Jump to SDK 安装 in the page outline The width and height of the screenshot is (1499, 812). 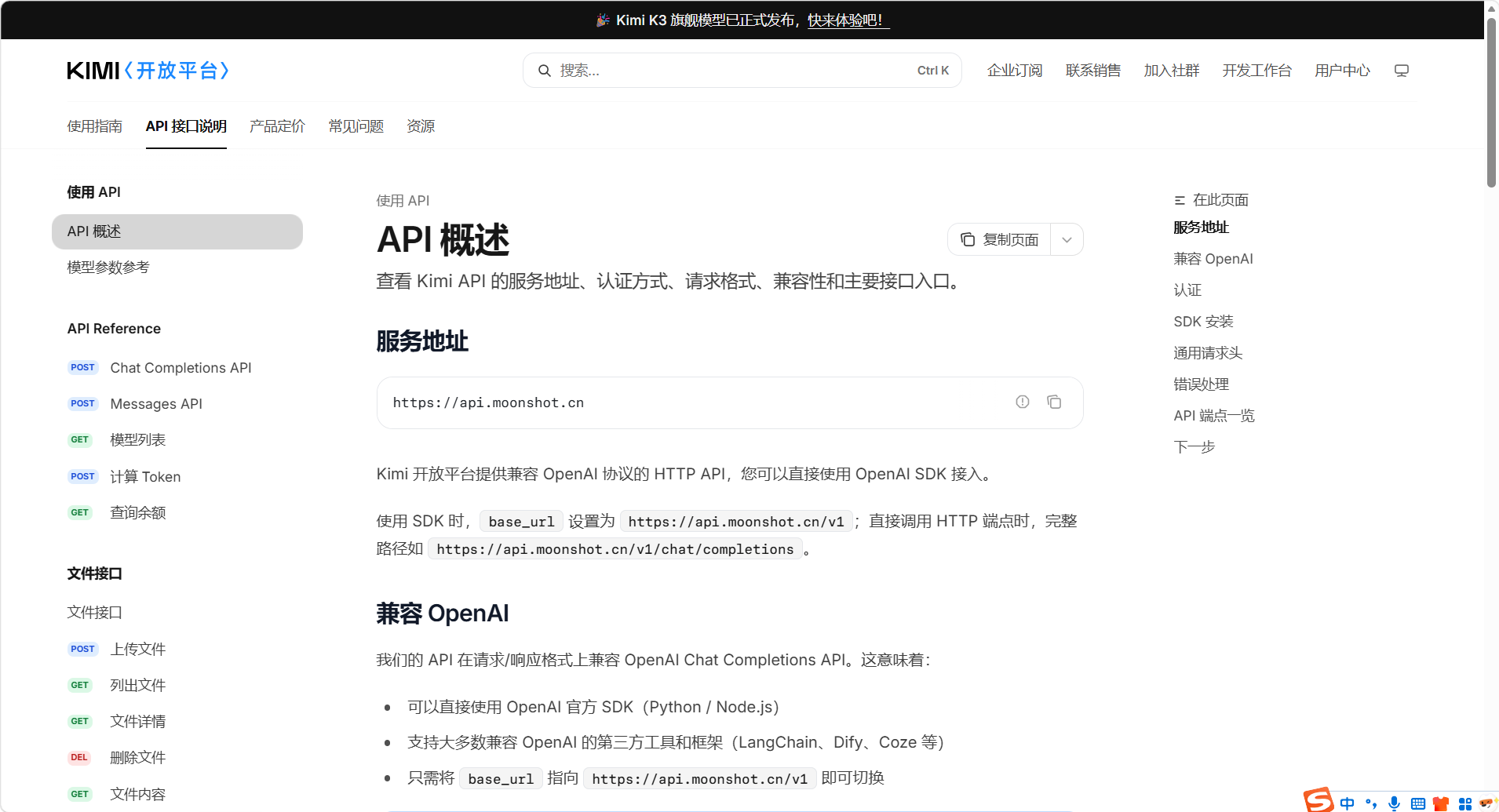click(1204, 322)
